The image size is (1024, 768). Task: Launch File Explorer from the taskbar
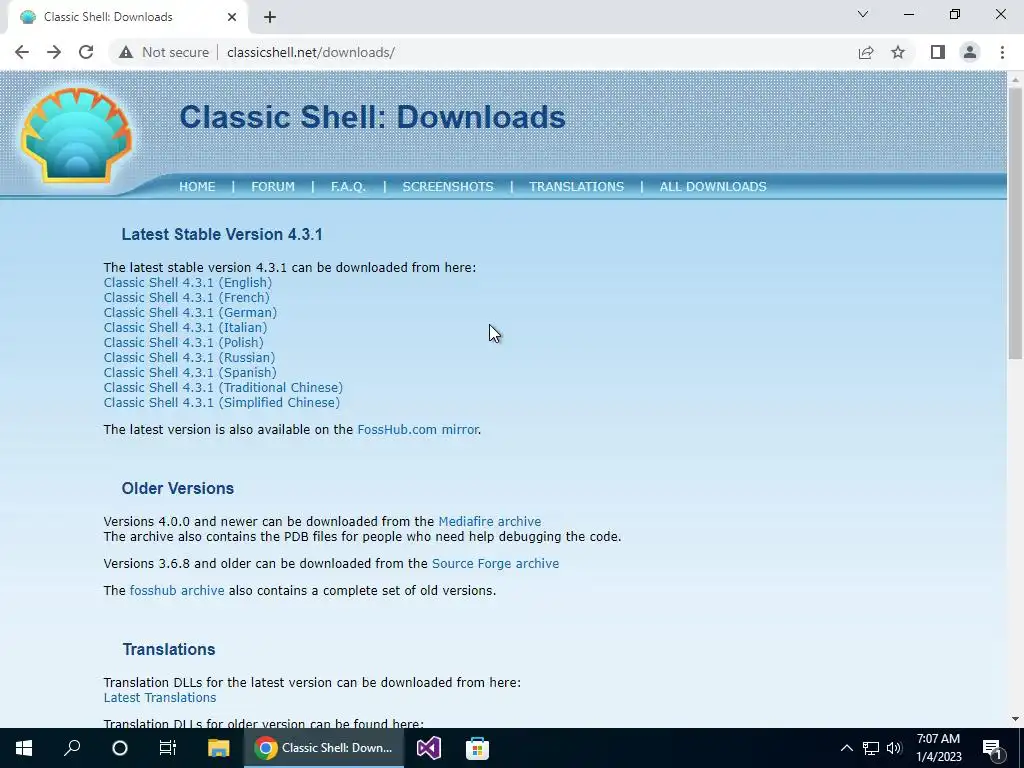pos(218,748)
